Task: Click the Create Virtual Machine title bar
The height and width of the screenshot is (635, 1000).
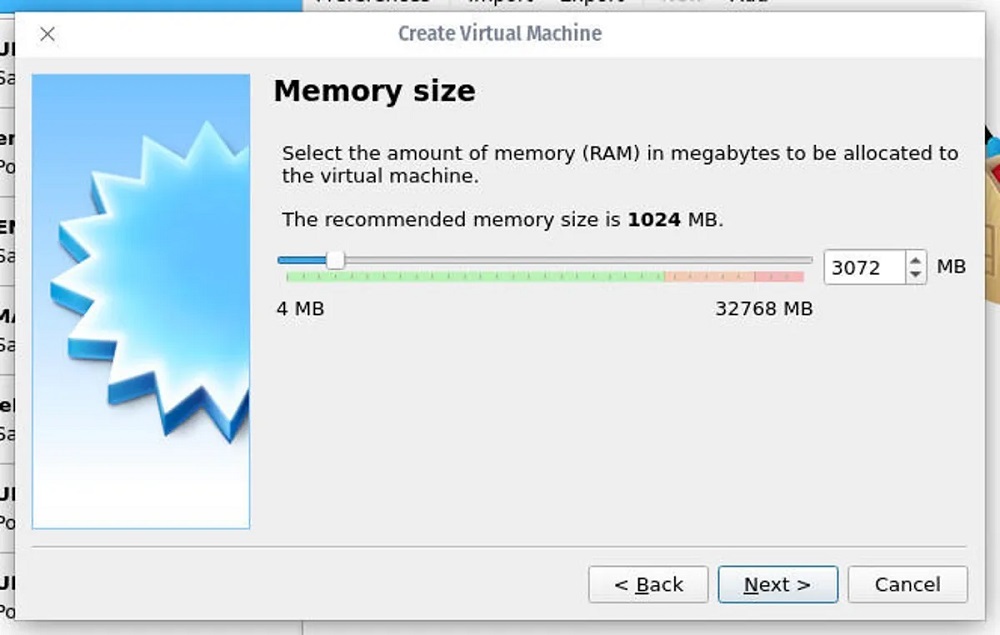Action: [x=500, y=34]
